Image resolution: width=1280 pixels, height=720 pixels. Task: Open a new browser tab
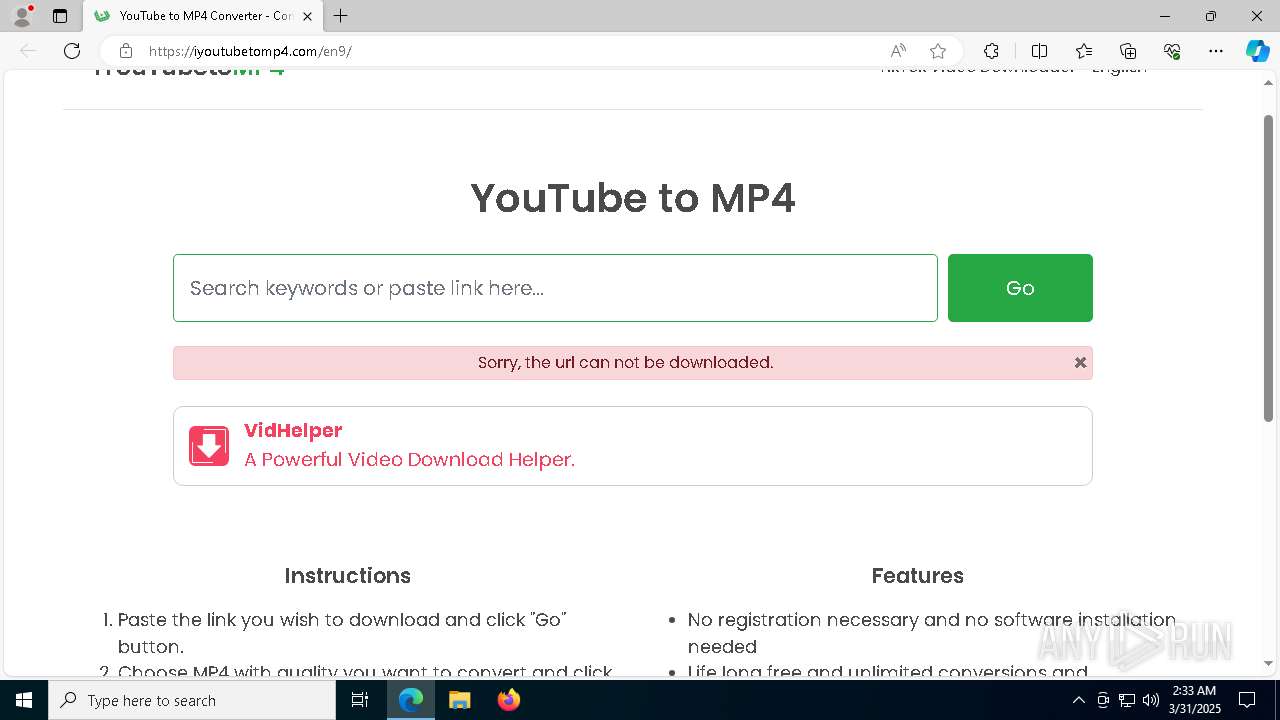[341, 16]
